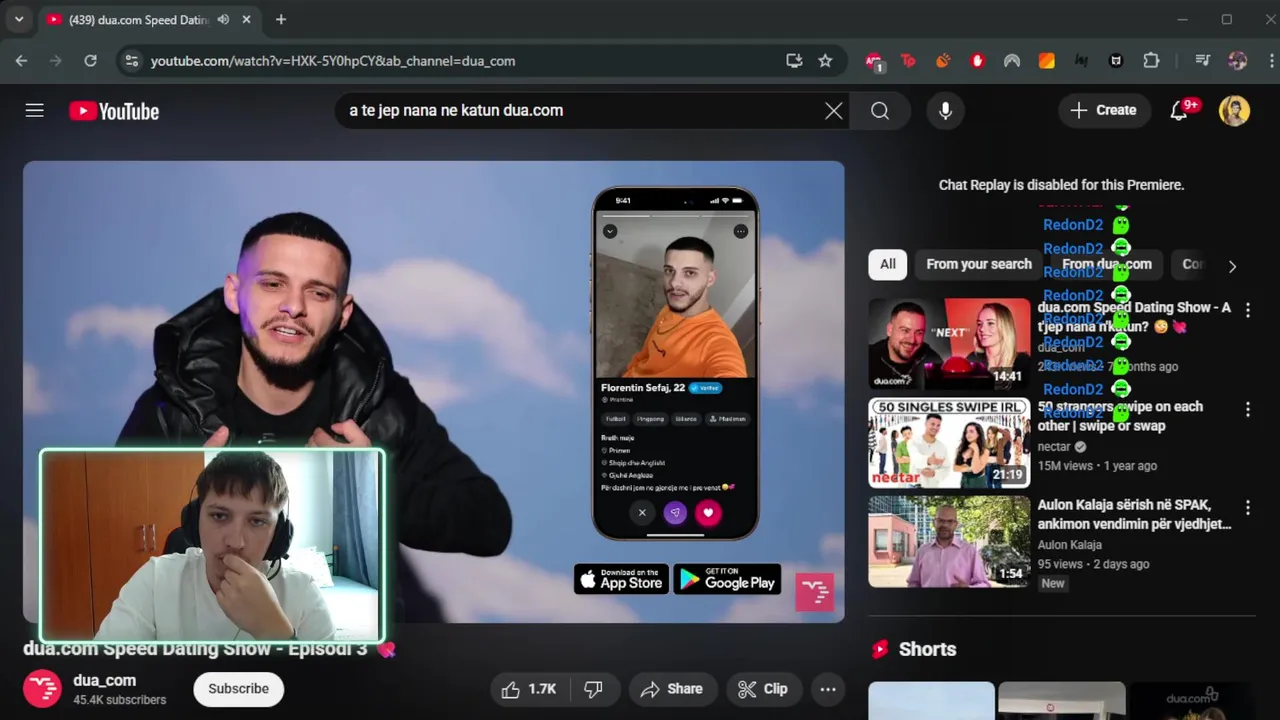Subscribe to the dua_com channel
This screenshot has width=1280, height=720.
pos(238,689)
